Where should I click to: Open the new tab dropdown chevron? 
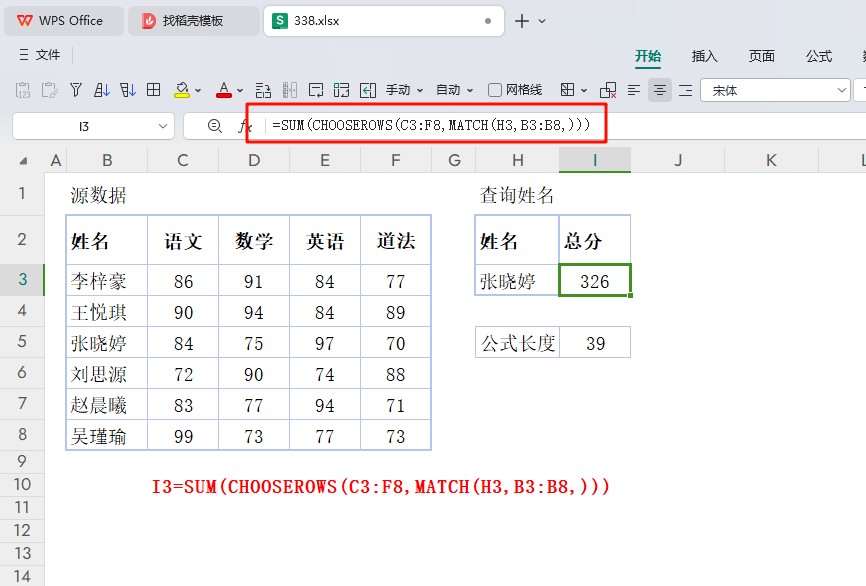pos(542,21)
